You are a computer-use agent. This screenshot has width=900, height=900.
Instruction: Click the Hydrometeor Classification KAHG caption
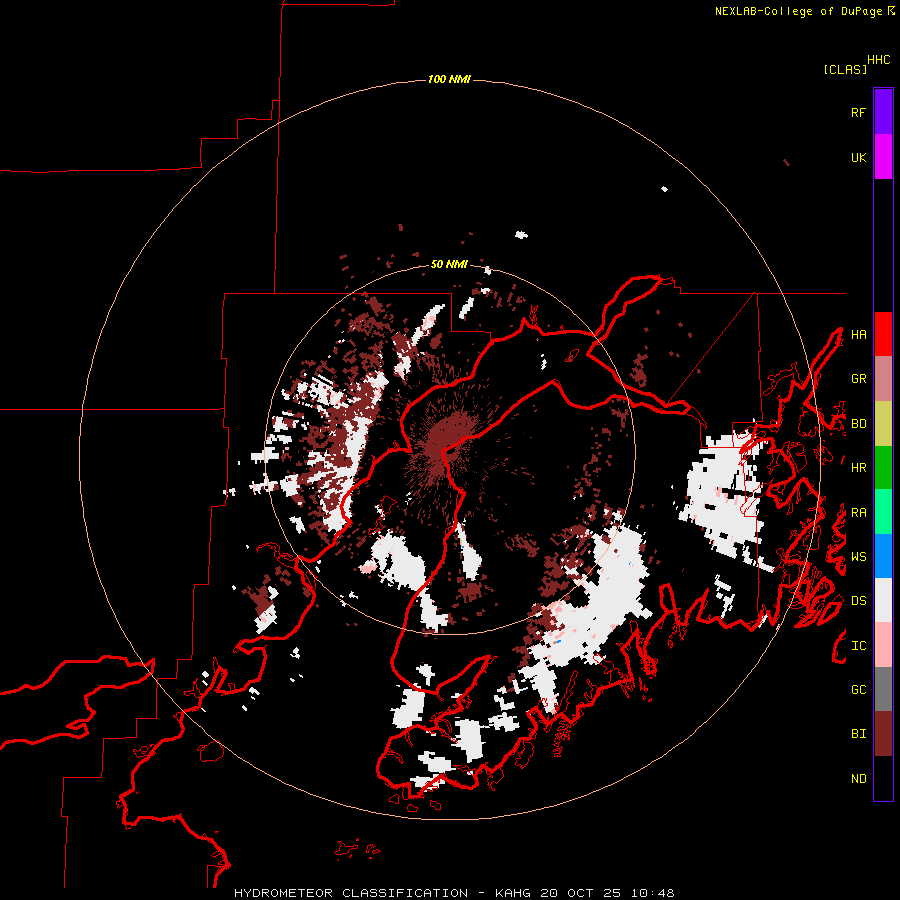454,893
